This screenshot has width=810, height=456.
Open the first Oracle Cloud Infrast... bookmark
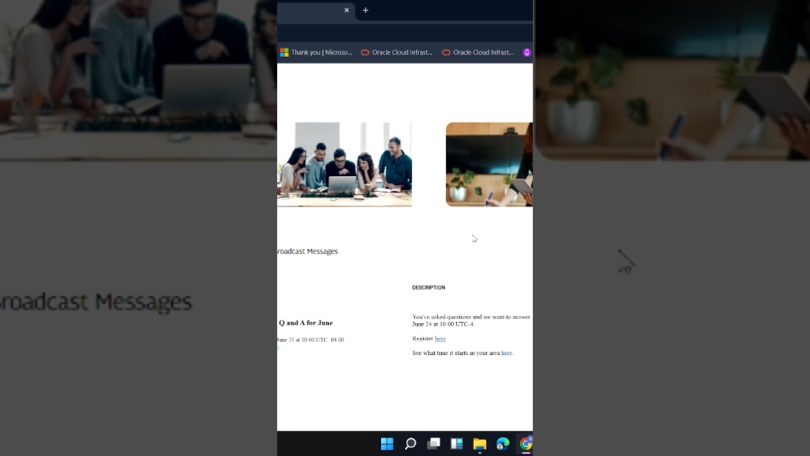pos(396,52)
